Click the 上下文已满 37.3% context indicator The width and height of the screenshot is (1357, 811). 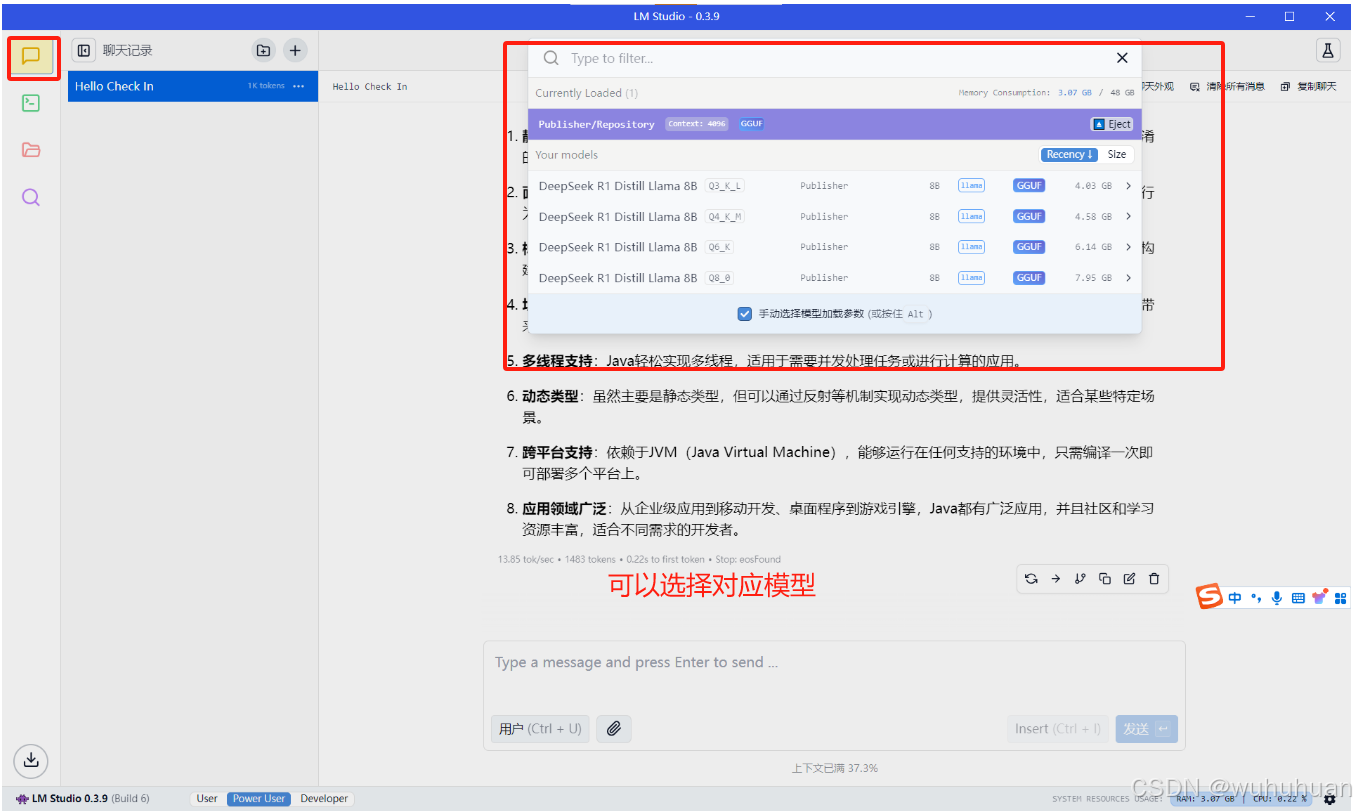point(834,768)
